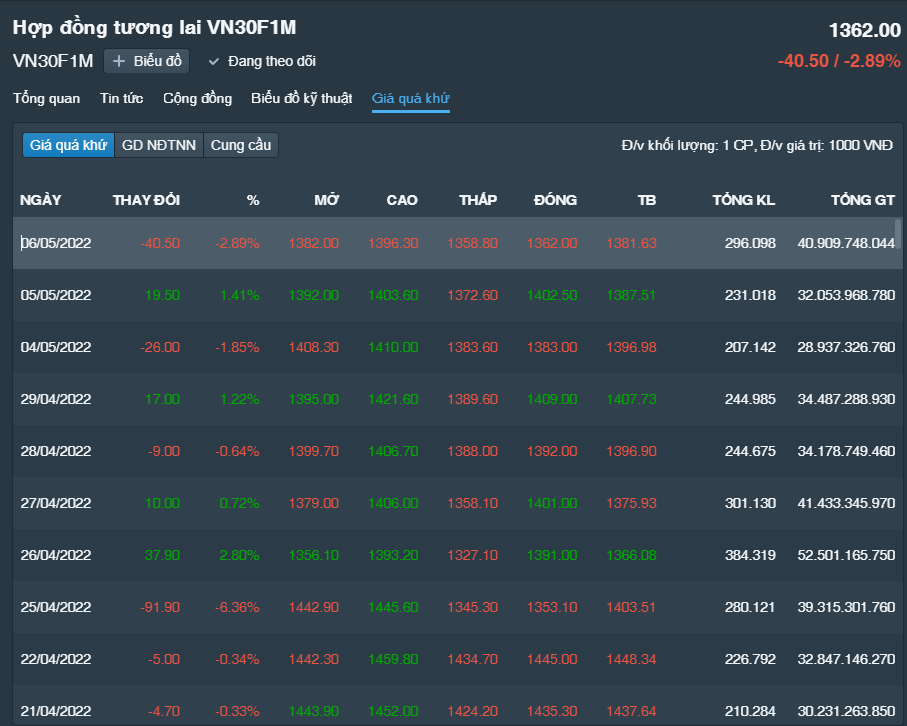Select the GD NĐTNN segment button
The image size is (907, 726).
tap(159, 145)
